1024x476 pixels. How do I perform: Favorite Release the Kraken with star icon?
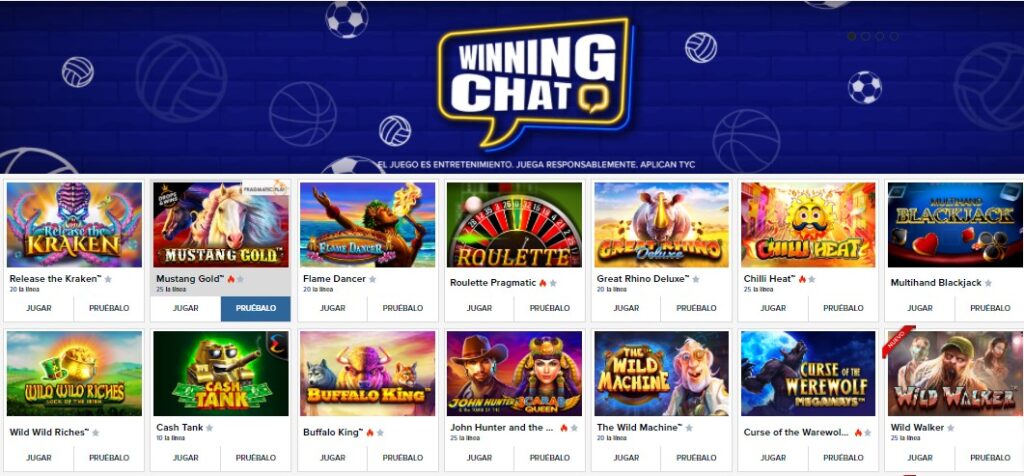(108, 279)
